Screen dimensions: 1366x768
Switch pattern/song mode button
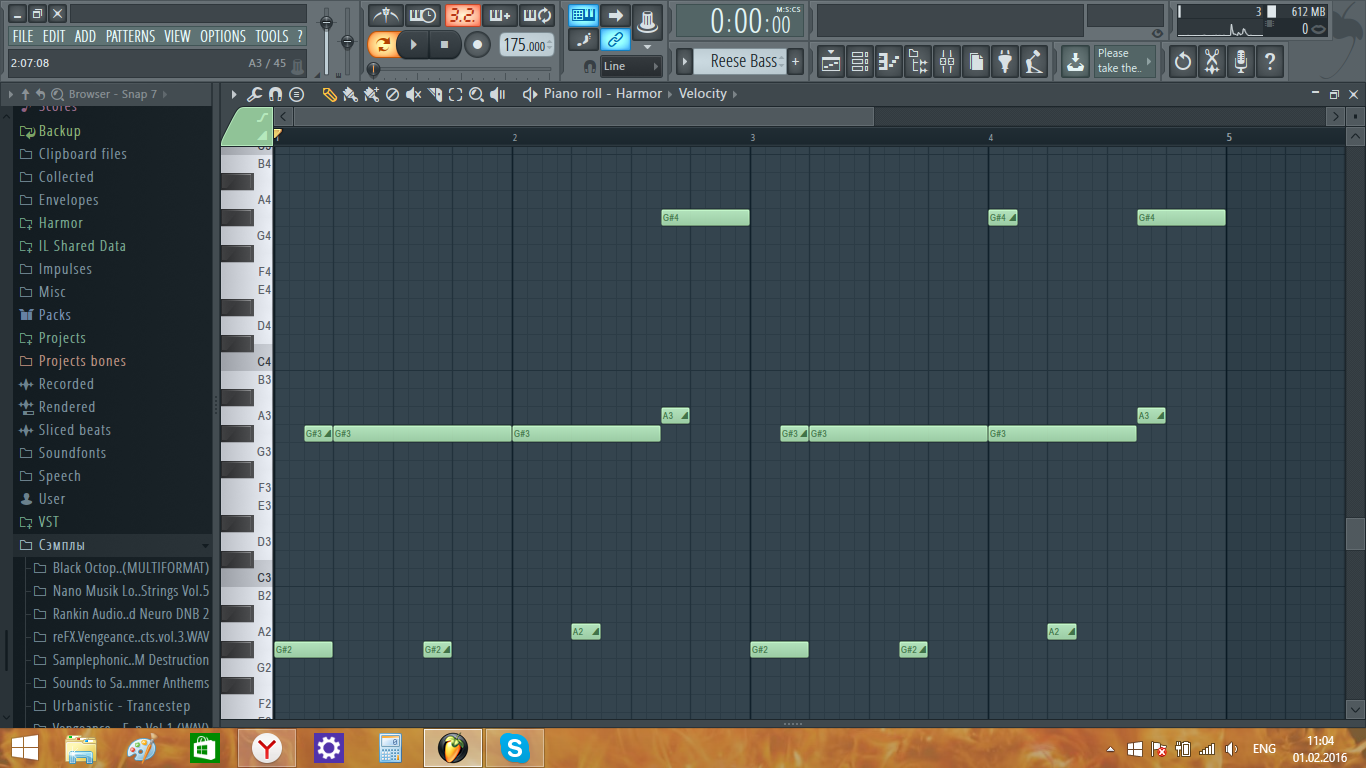coord(382,45)
